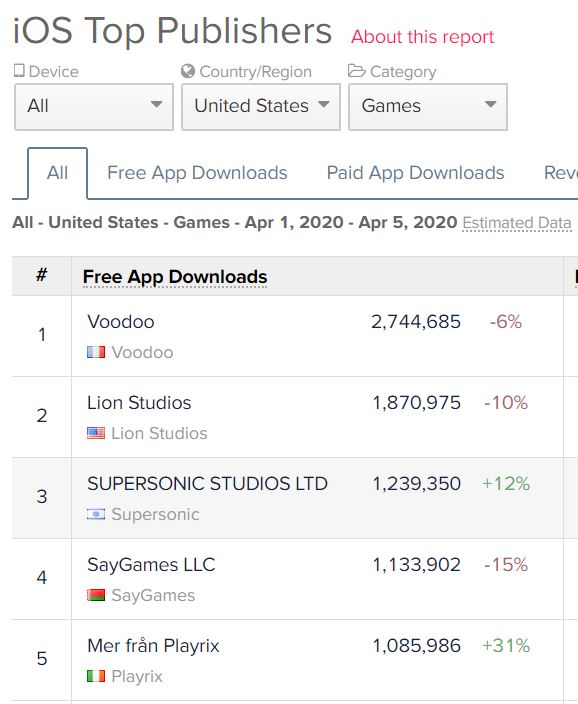Click the French flag next to Voodoo
Viewport: 578px width, 704px height.
coord(96,352)
